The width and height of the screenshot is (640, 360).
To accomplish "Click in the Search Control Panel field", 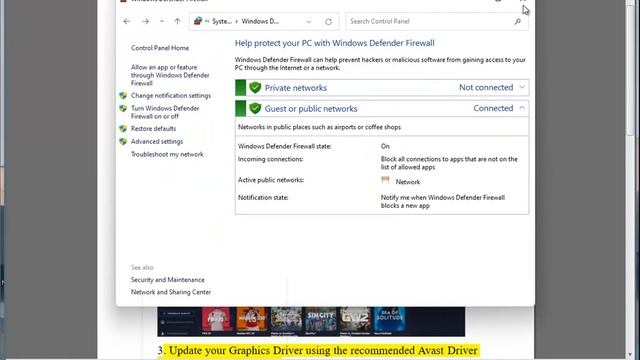I will click(437, 22).
